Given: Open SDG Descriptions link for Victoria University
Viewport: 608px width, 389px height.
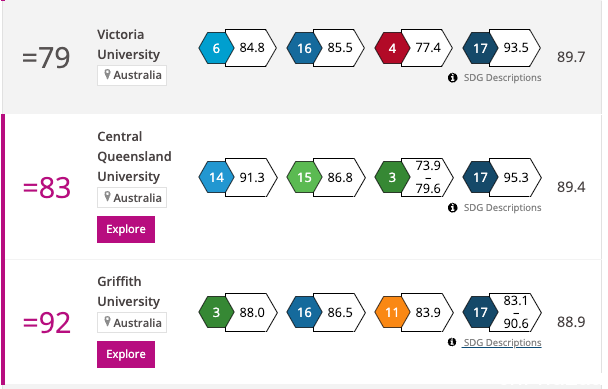Looking at the screenshot, I should pos(503,78).
